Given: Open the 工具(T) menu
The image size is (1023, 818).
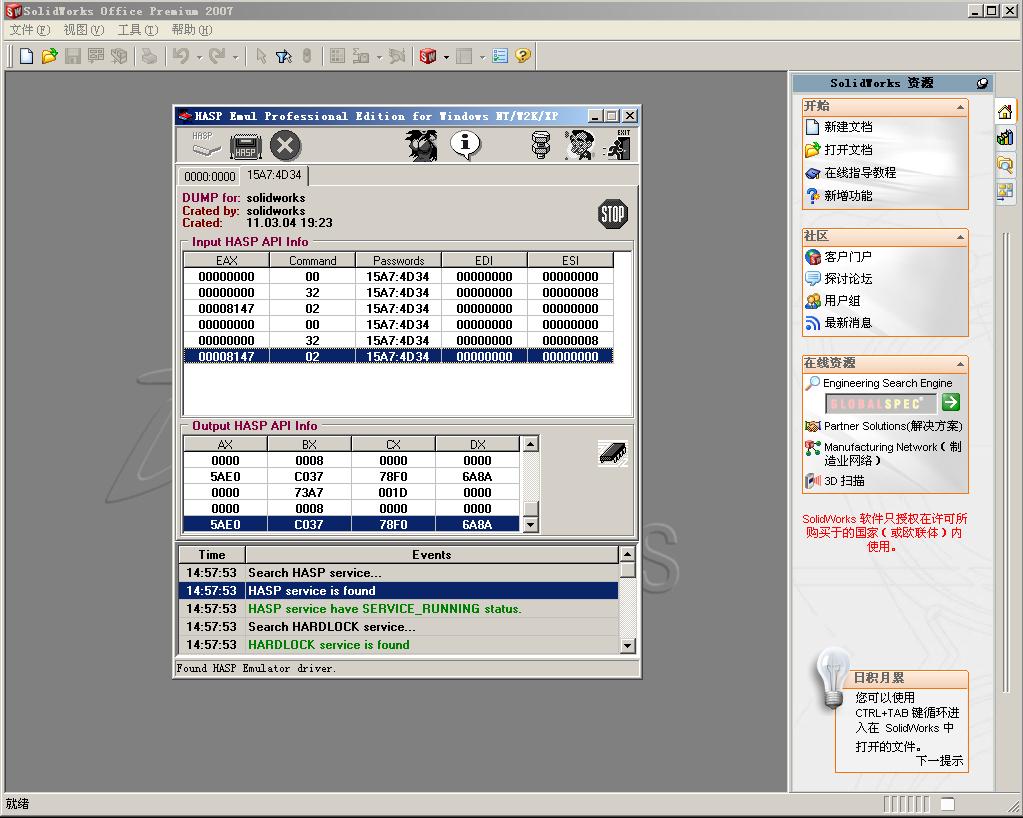Looking at the screenshot, I should tap(138, 30).
